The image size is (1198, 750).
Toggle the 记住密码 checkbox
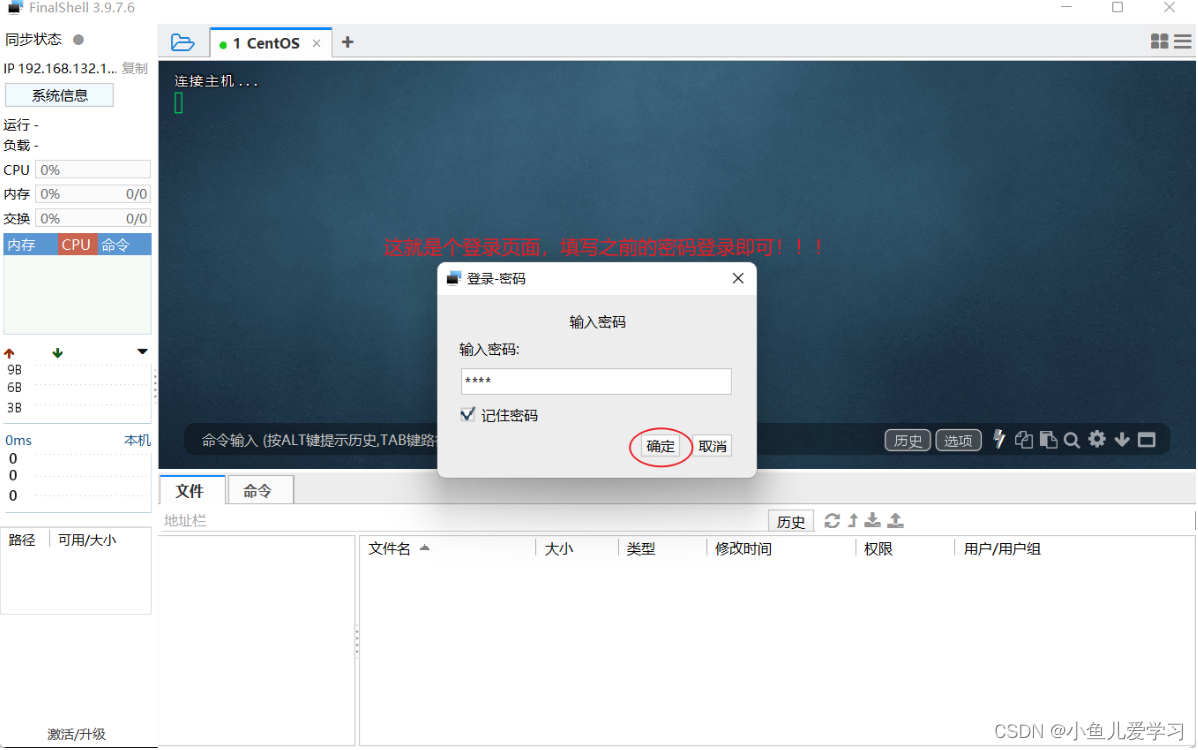[x=468, y=414]
